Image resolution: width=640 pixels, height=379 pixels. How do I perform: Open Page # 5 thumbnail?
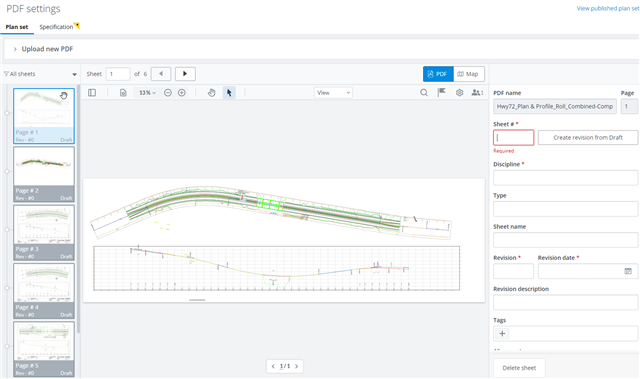(x=44, y=349)
